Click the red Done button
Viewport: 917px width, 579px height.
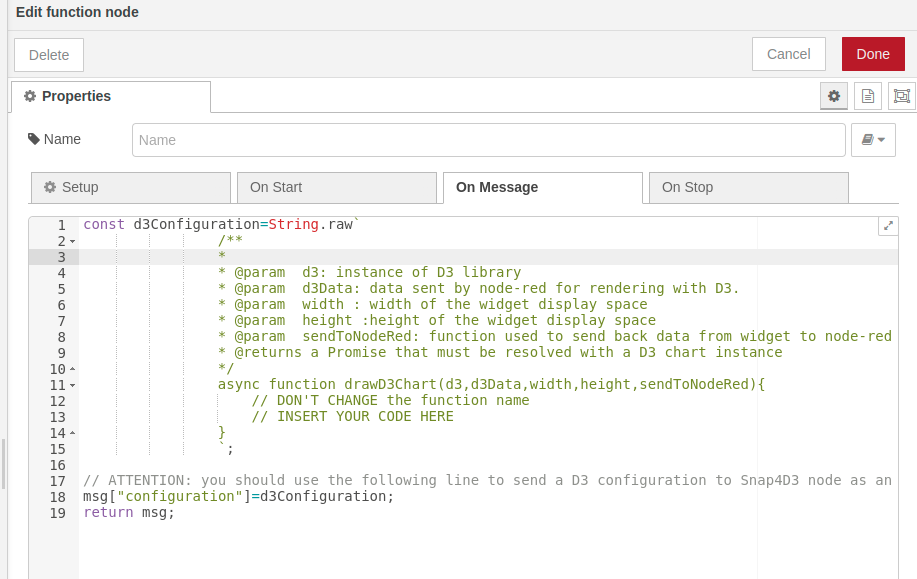click(x=872, y=54)
